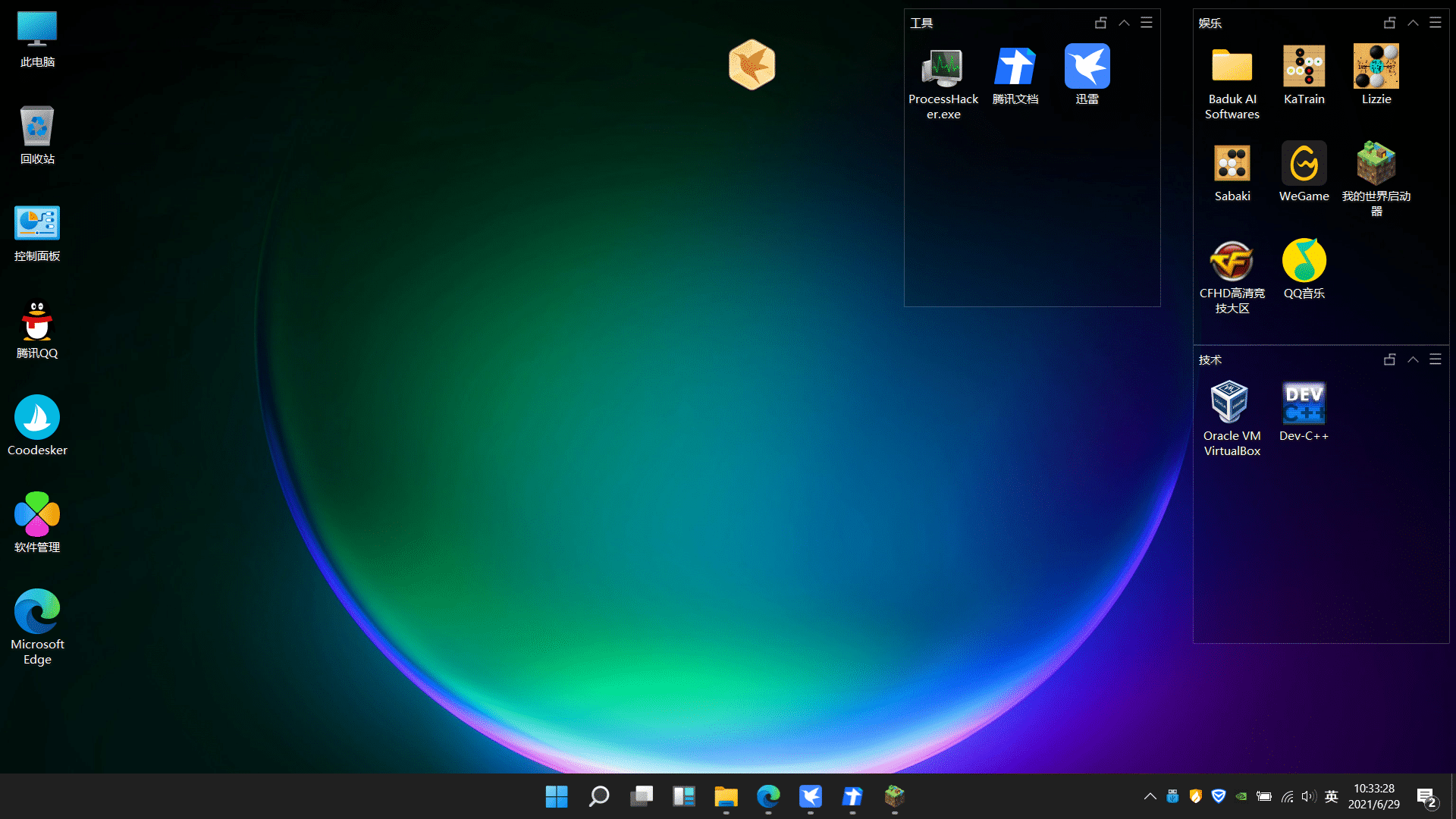Launch Sabaki in the 娱乐 box
The image size is (1456, 819).
click(1232, 173)
